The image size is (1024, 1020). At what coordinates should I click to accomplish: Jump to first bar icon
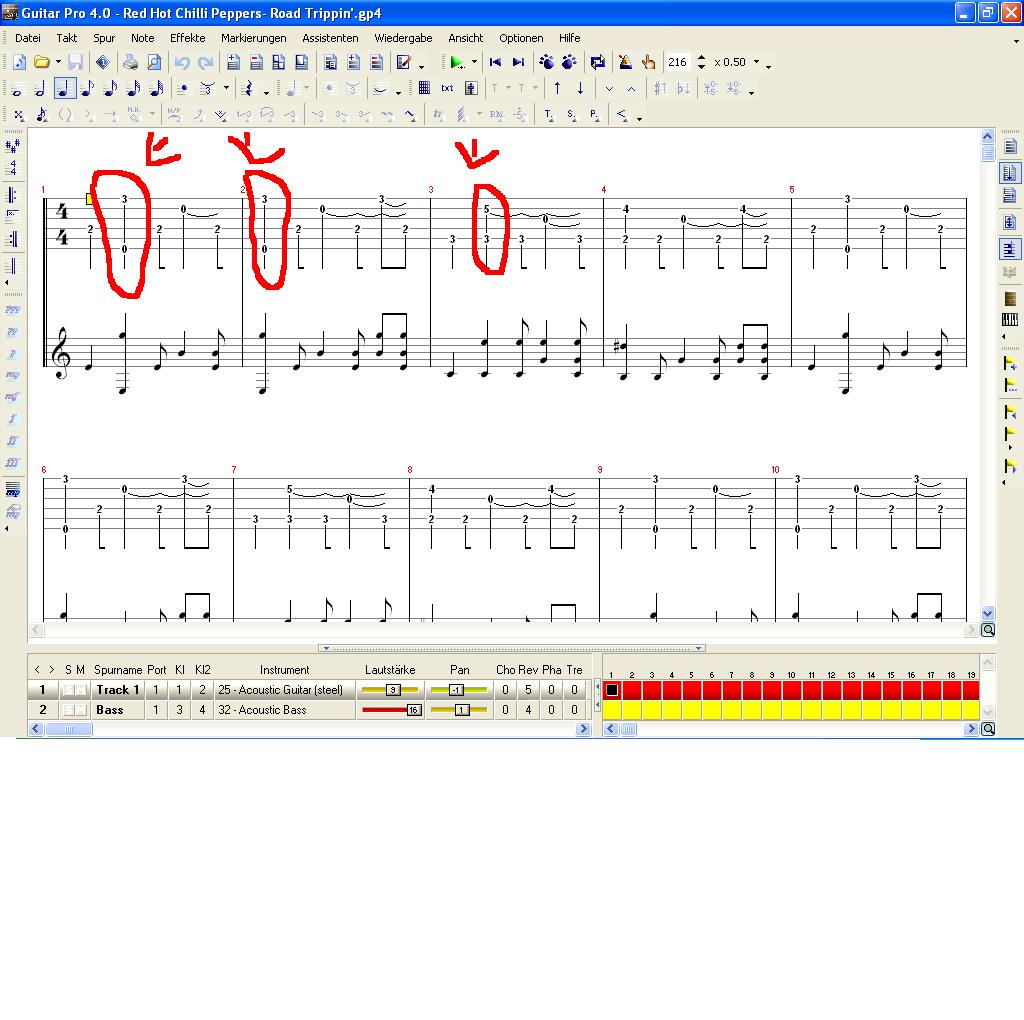(x=496, y=62)
